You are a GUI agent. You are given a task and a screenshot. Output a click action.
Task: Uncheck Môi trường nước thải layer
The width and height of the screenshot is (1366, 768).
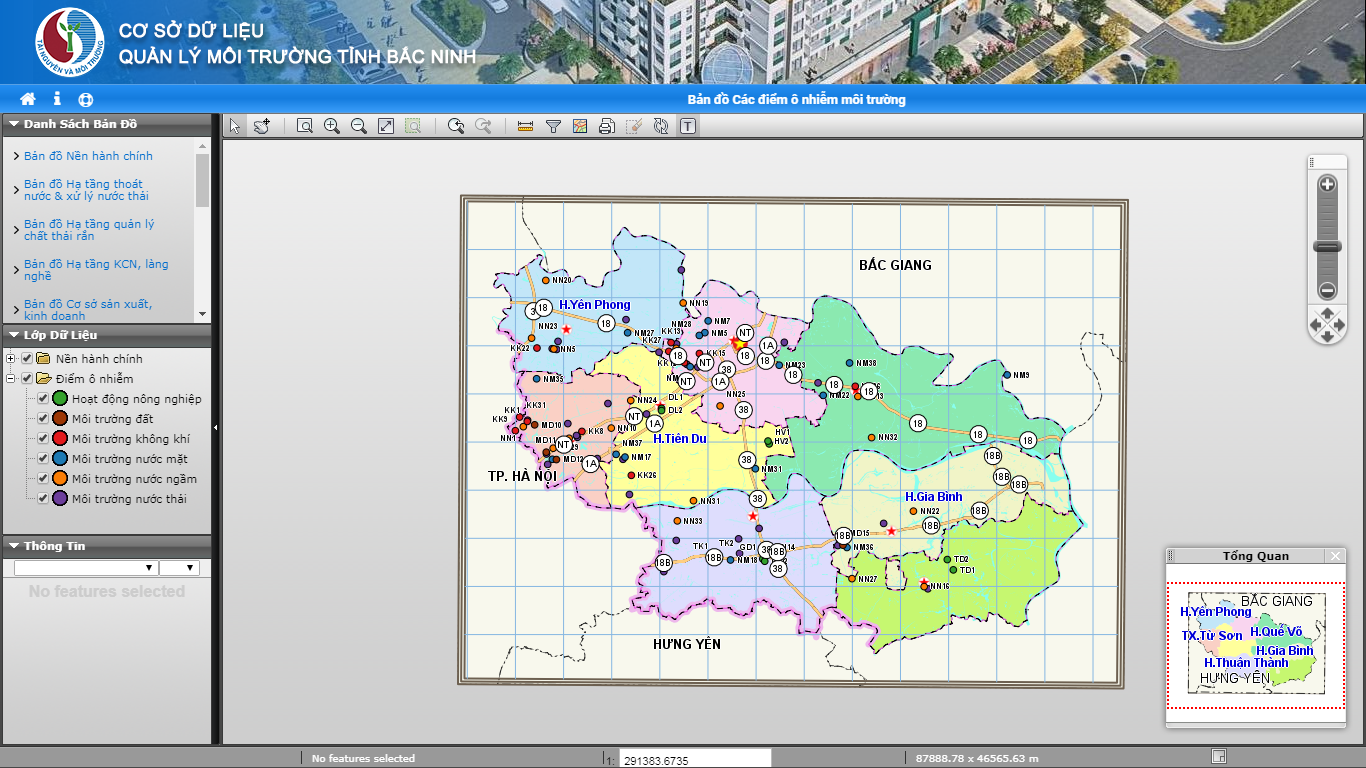click(43, 498)
